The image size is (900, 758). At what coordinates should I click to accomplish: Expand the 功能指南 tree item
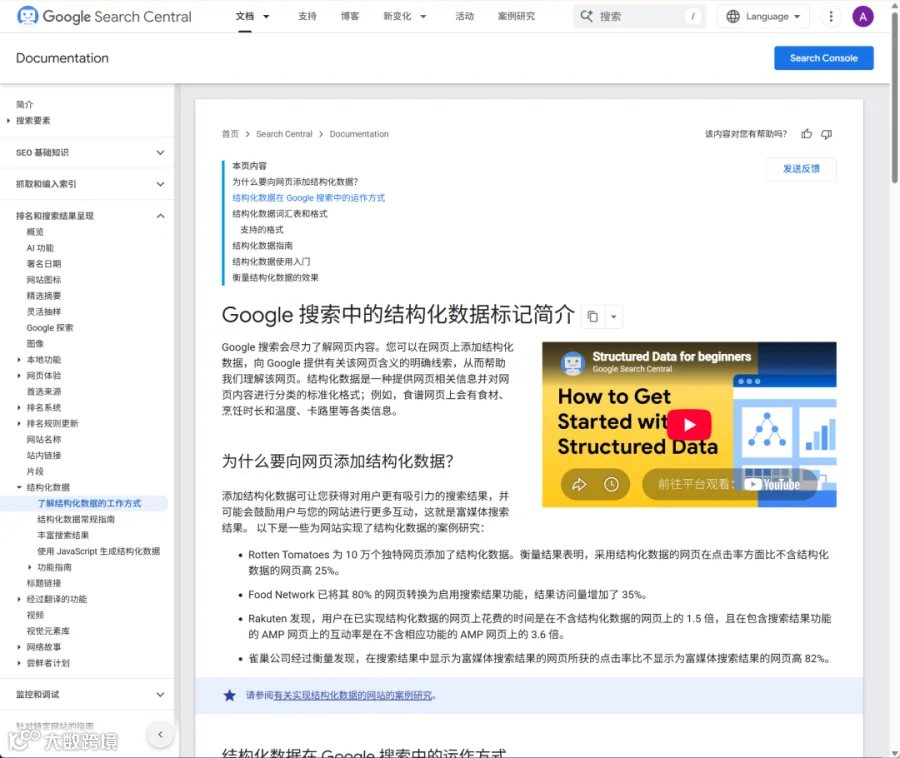coord(30,567)
